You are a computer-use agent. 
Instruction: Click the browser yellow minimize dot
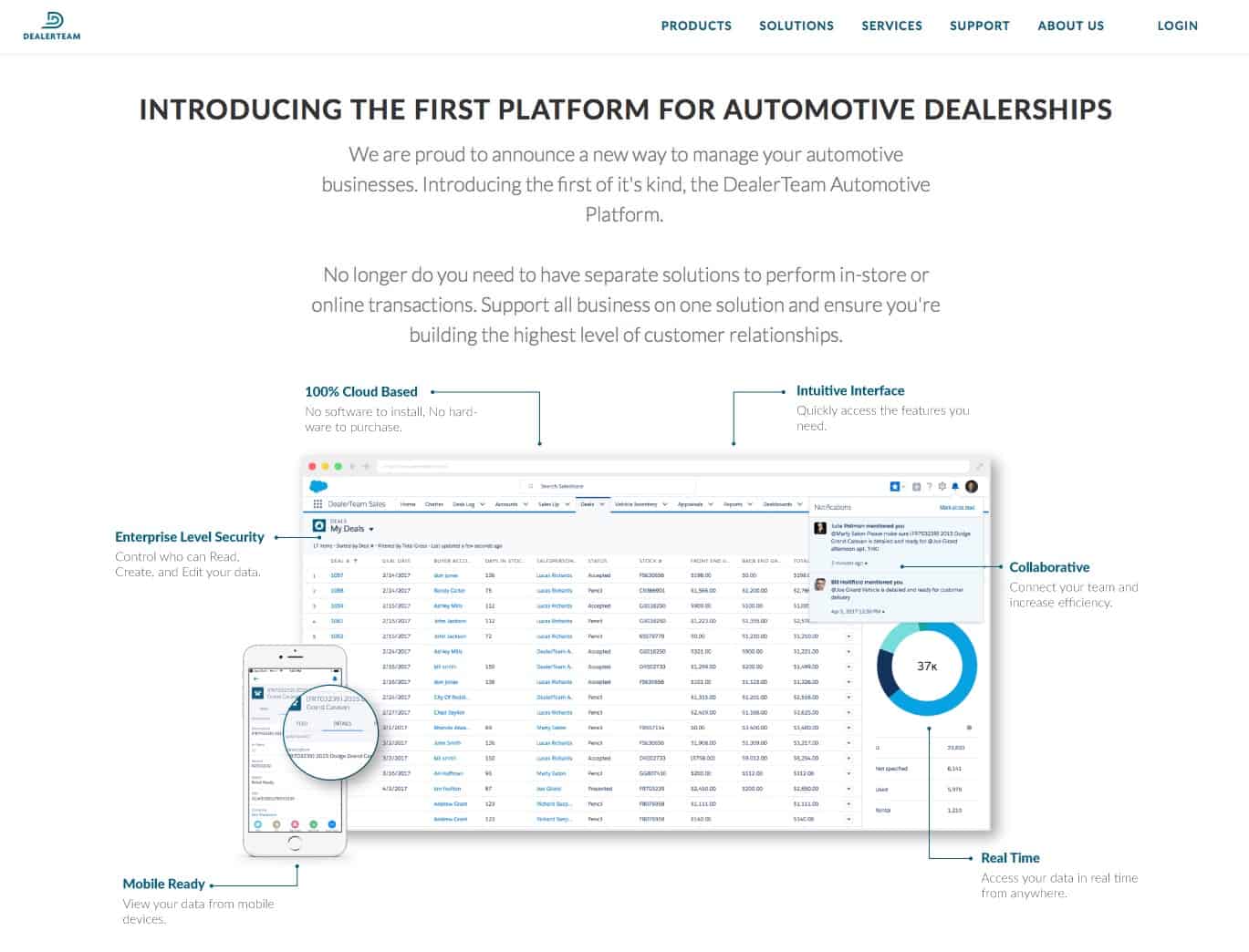pyautogui.click(x=325, y=466)
